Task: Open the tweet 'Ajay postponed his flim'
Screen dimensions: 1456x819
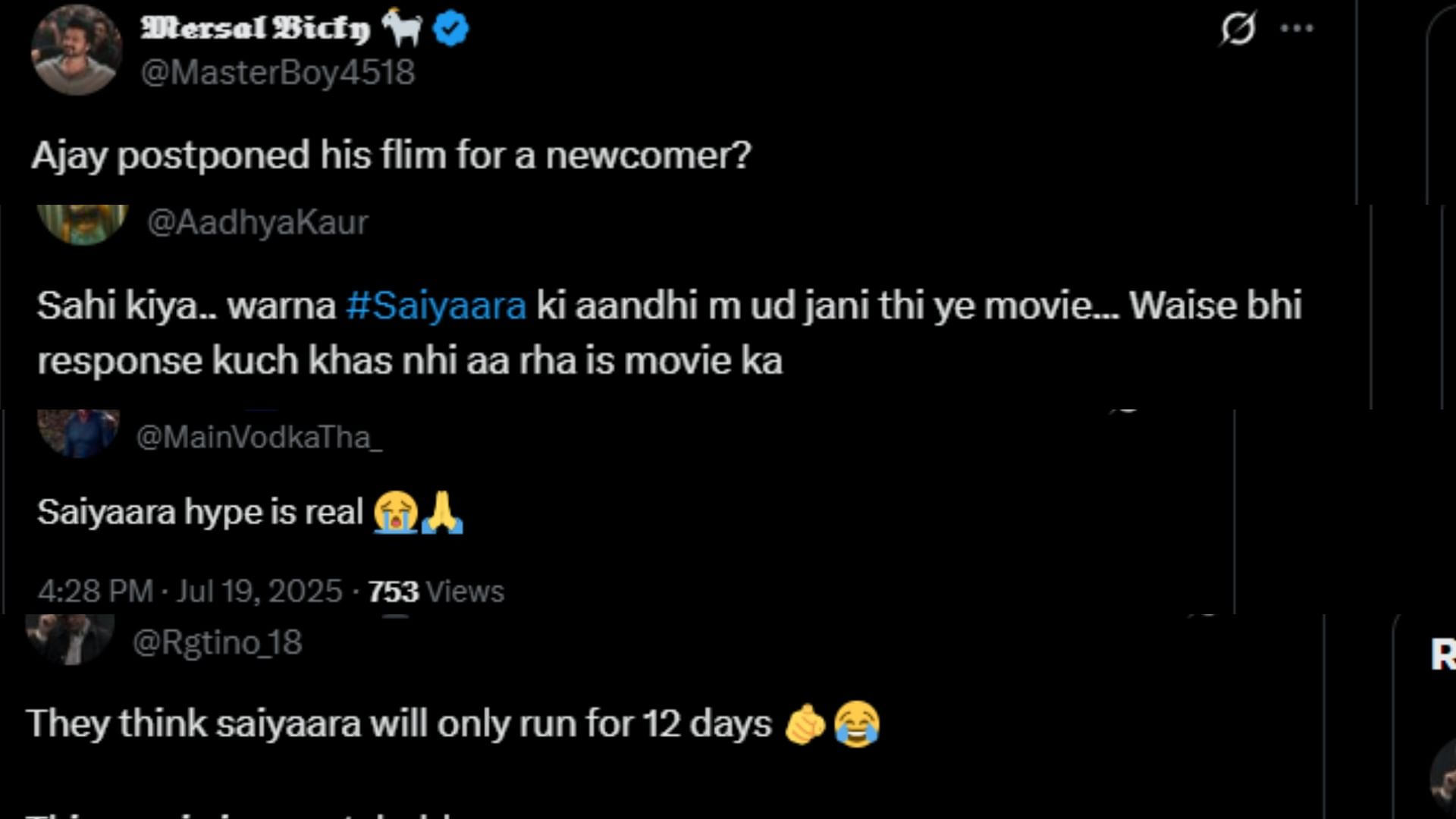Action: (391, 155)
